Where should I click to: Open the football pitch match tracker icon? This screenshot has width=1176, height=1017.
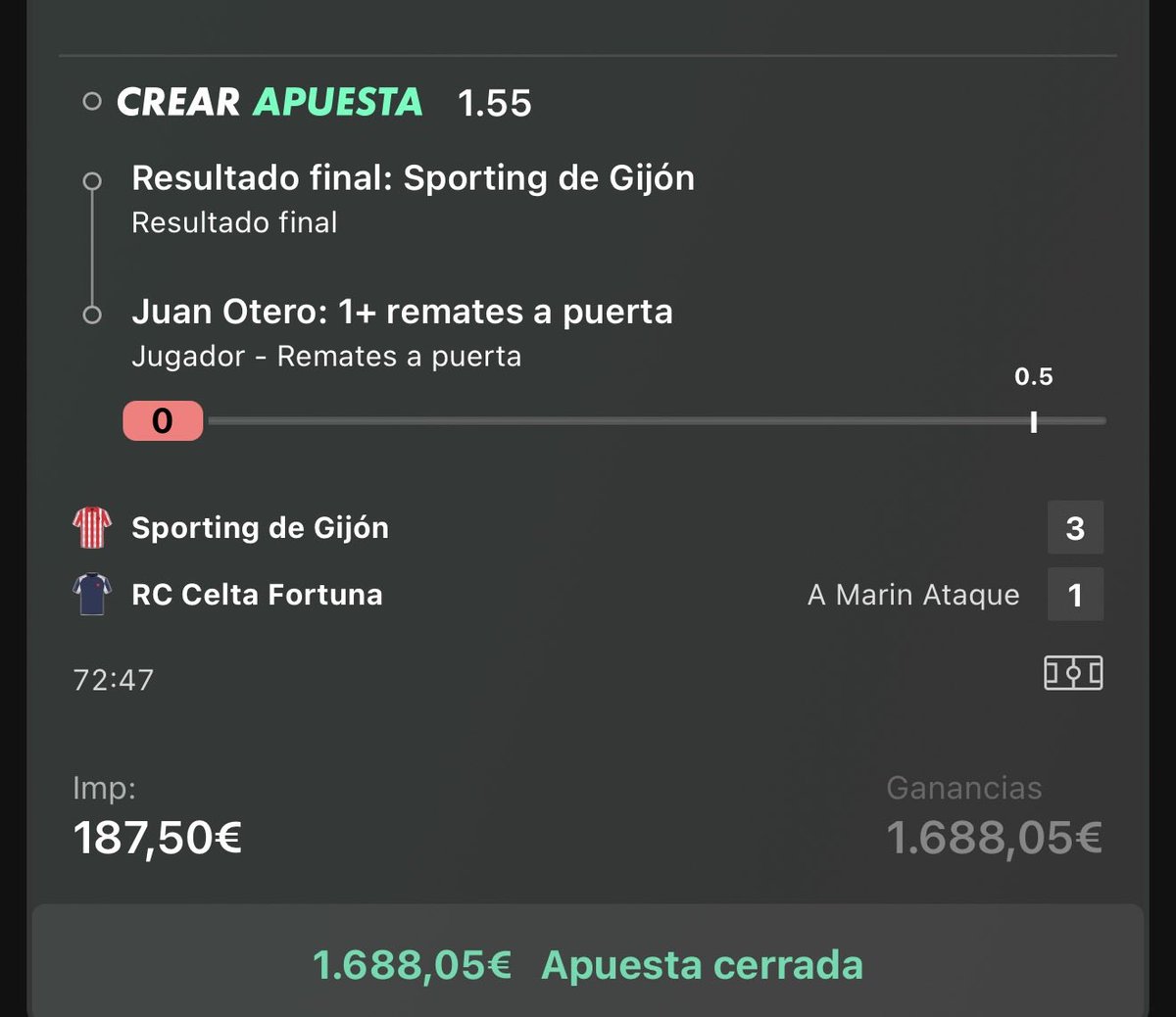1073,673
